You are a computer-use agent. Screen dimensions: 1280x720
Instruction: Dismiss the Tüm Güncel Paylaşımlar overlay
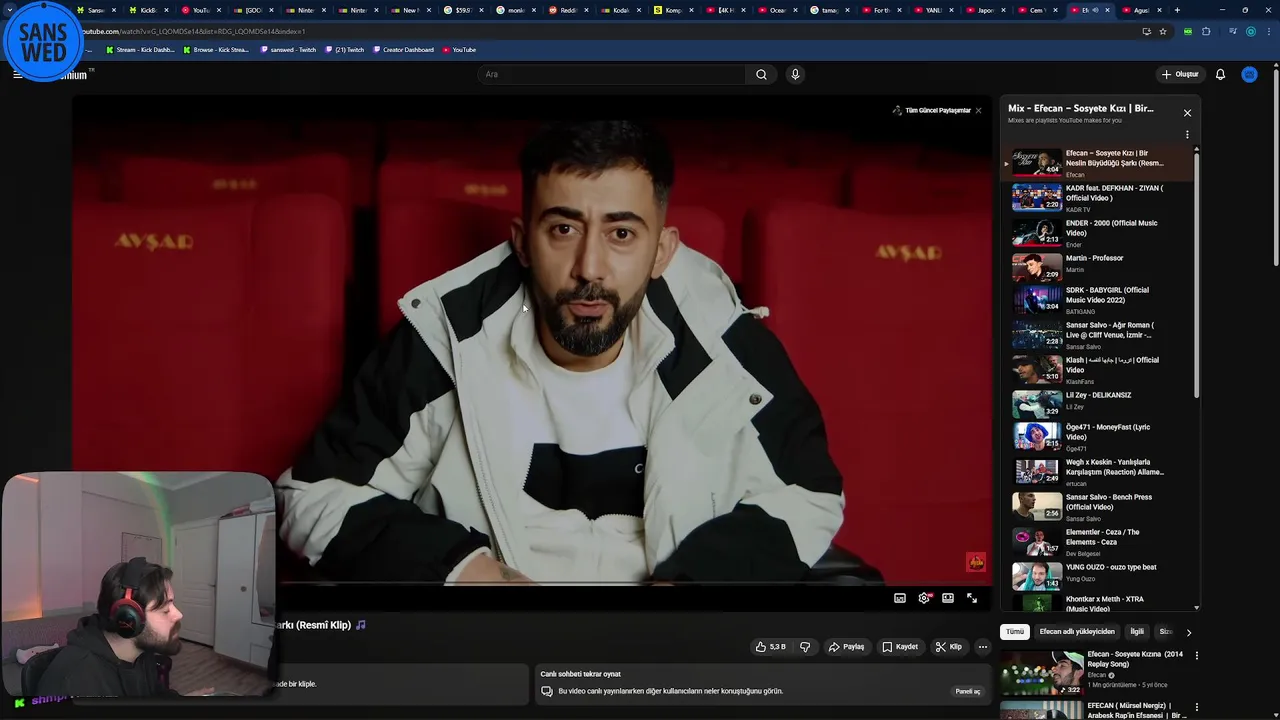point(978,110)
